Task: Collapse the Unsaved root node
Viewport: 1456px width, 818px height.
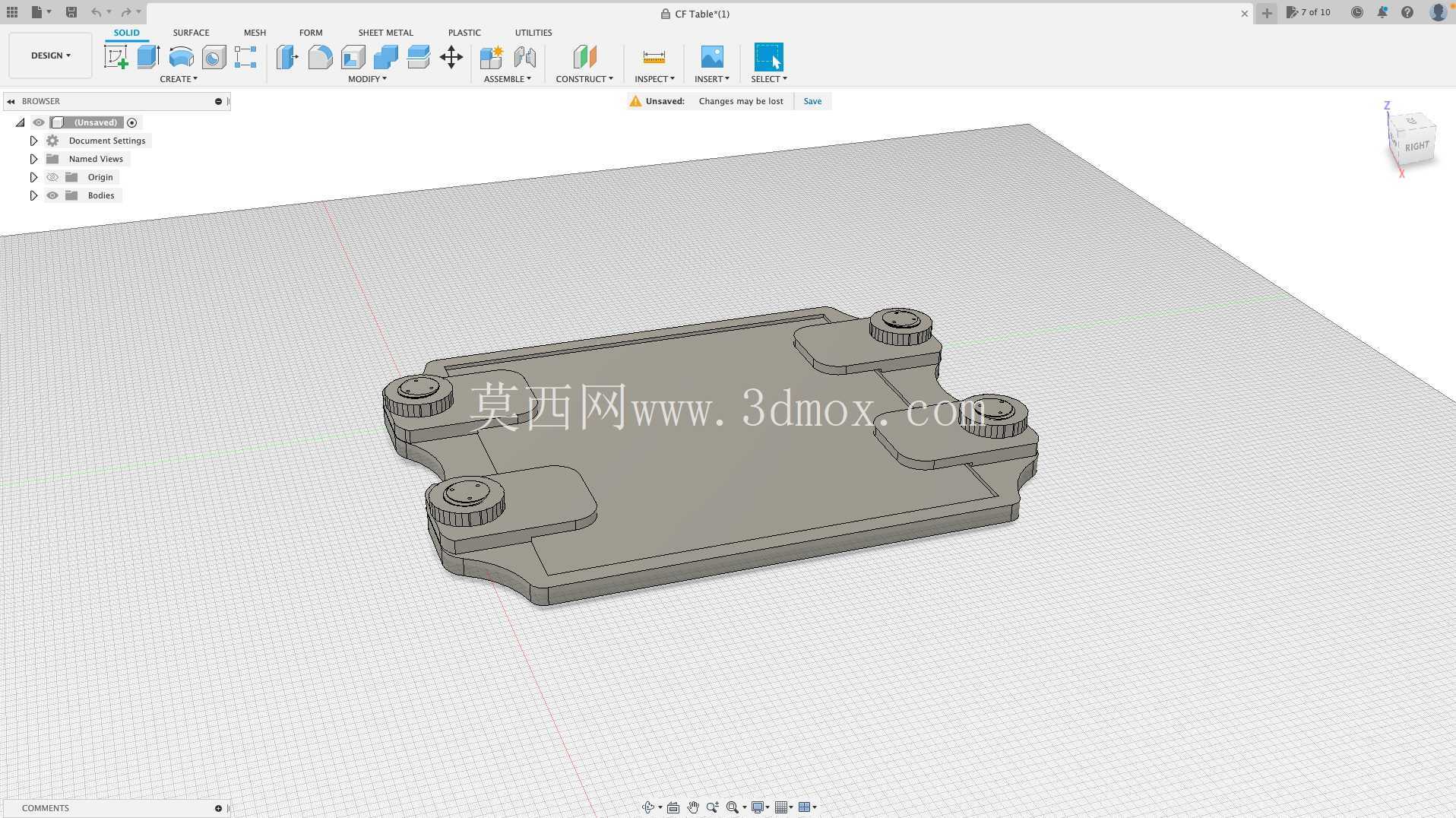Action: point(21,122)
